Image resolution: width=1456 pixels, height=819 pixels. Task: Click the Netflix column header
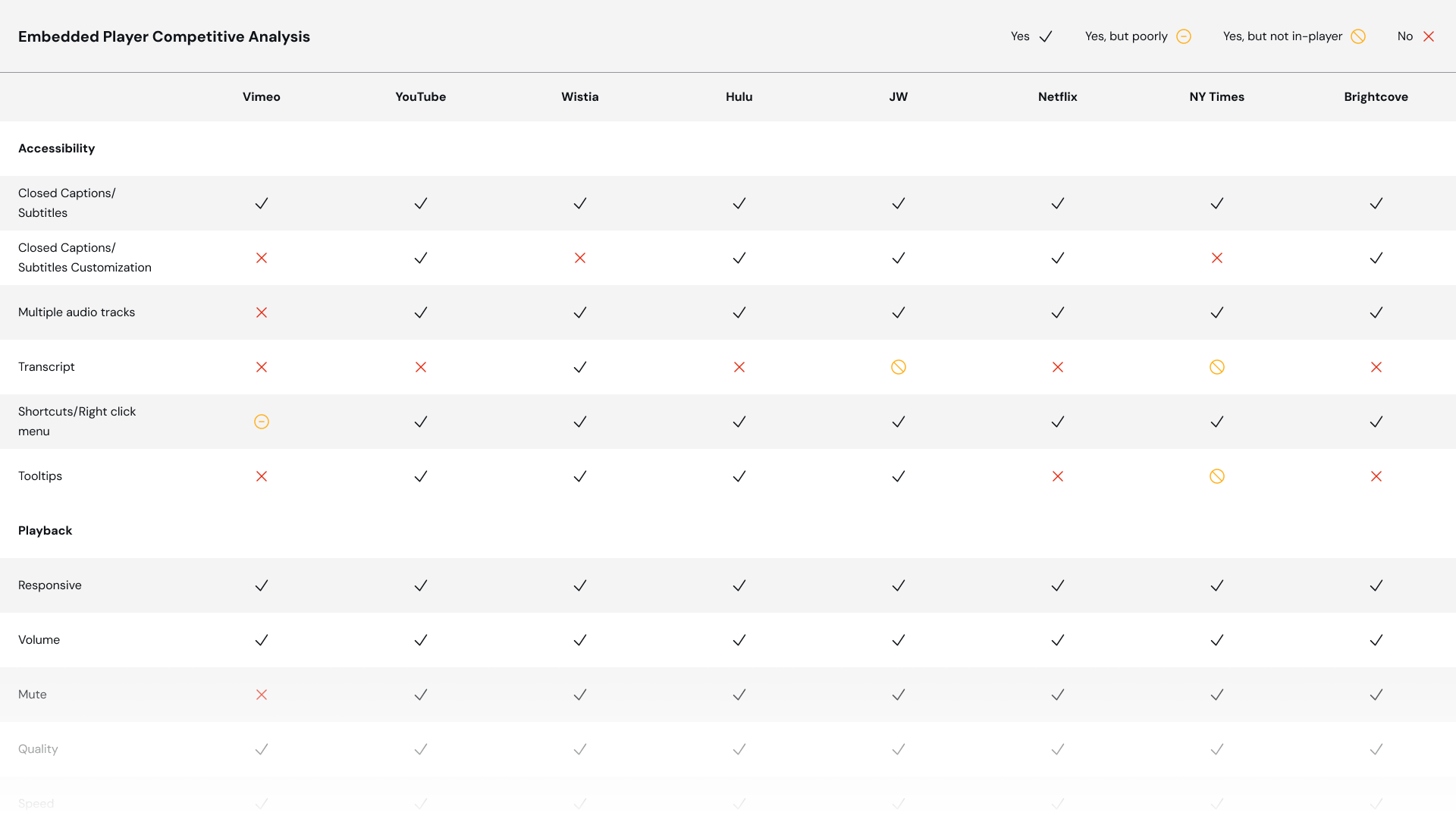pyautogui.click(x=1058, y=97)
